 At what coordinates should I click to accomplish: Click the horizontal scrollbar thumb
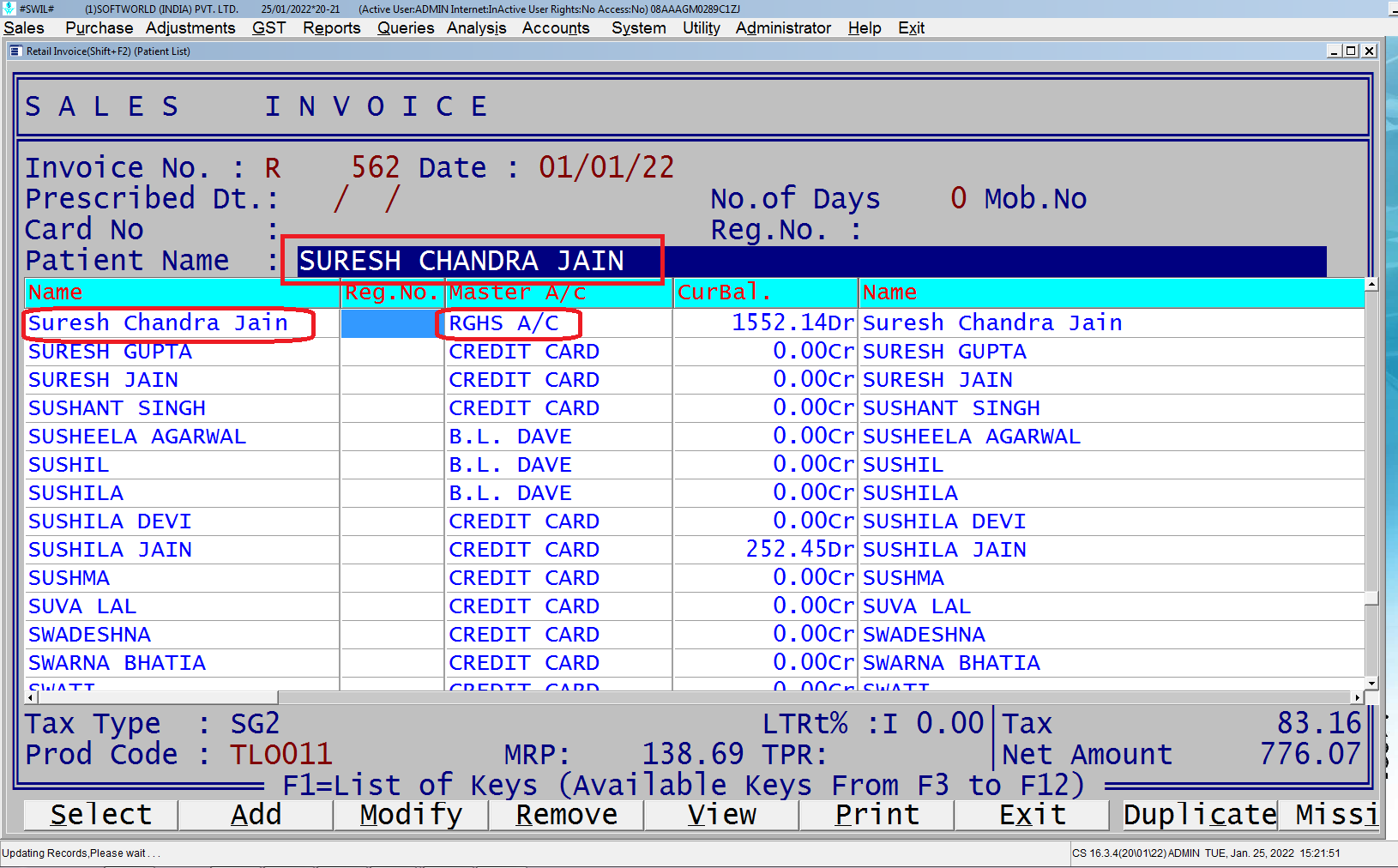(x=158, y=697)
